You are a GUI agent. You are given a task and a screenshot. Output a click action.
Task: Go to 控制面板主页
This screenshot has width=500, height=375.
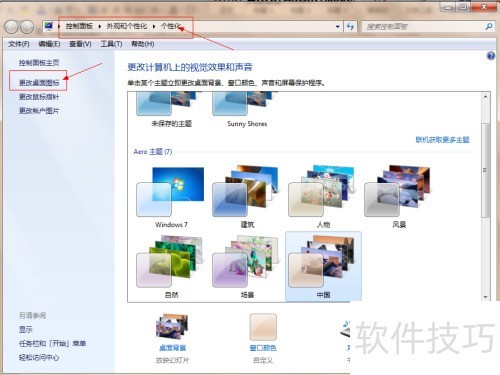(39, 63)
